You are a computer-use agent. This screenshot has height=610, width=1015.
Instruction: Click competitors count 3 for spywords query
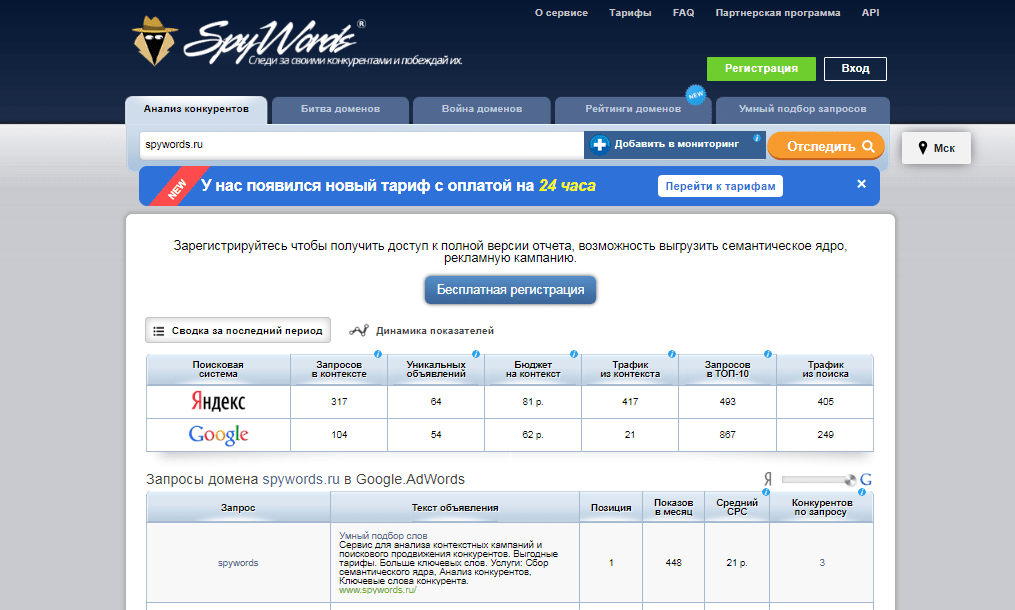pos(822,563)
